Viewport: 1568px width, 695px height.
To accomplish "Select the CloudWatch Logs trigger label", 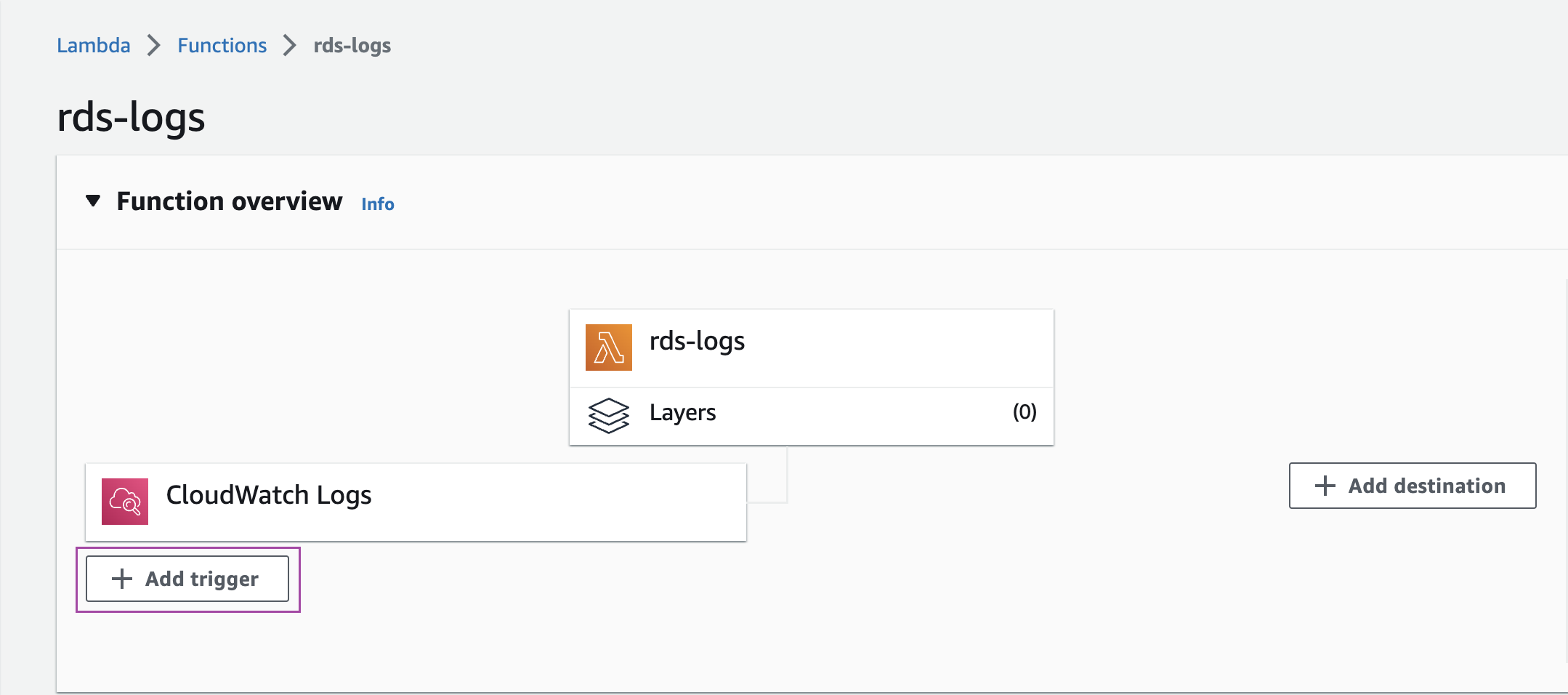I will tap(268, 495).
